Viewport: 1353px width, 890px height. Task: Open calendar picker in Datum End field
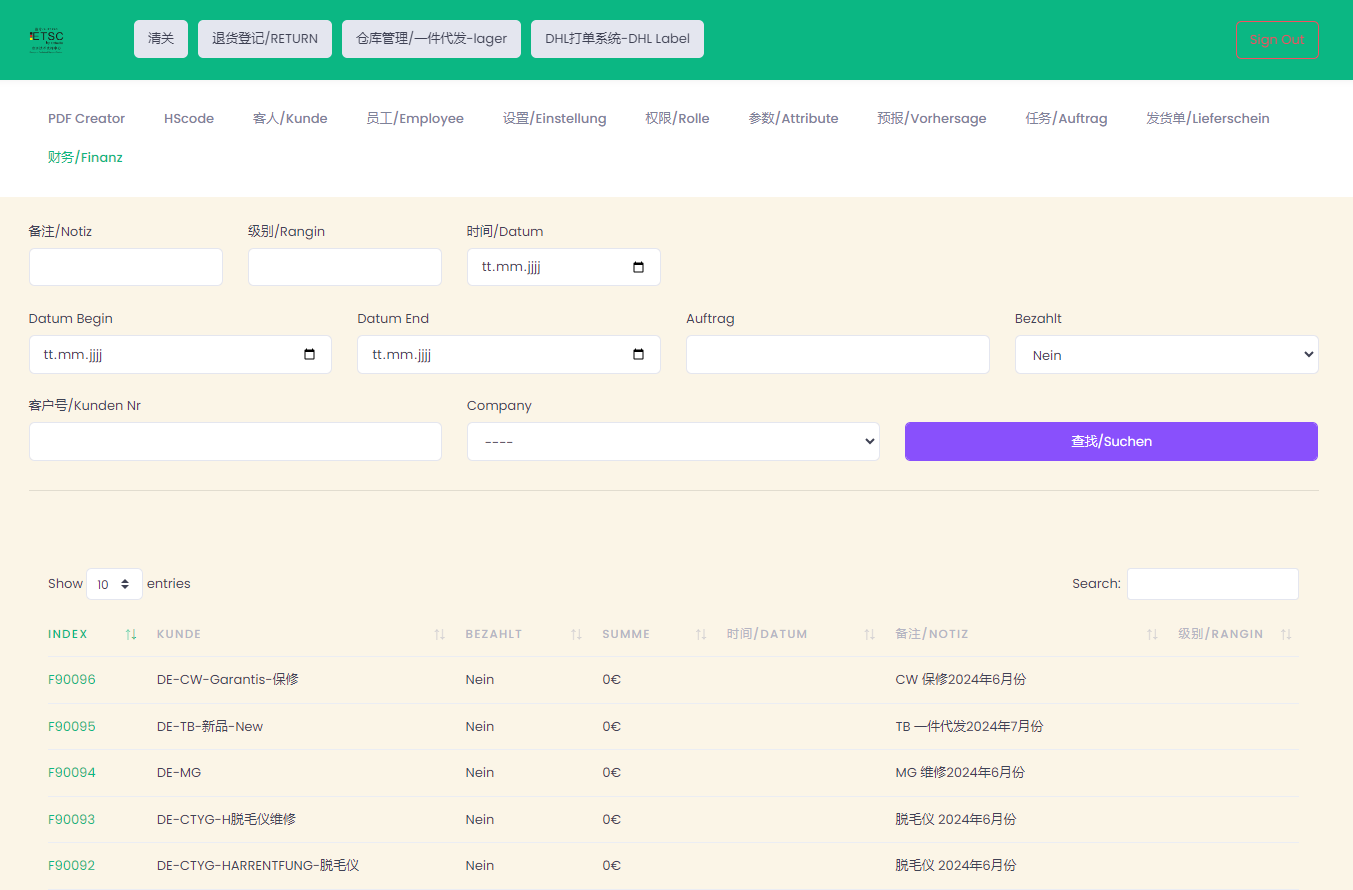[x=639, y=354]
